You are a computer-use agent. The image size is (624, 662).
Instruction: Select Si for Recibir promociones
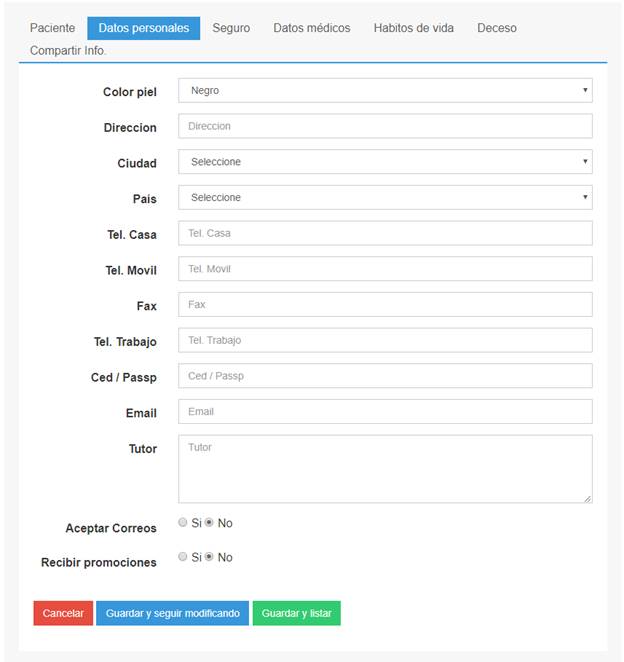coord(182,556)
